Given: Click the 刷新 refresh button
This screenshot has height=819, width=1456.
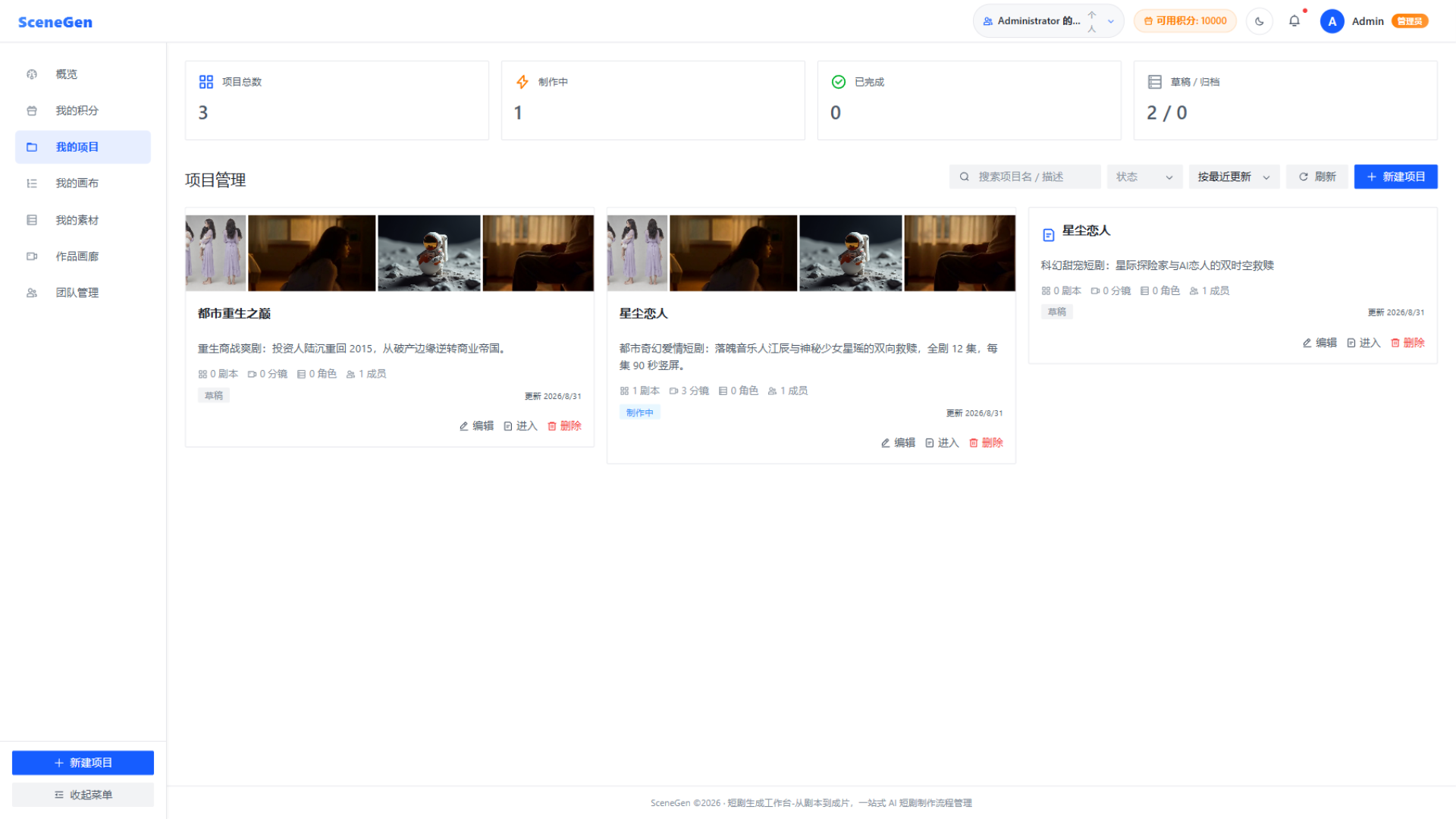Looking at the screenshot, I should [x=1317, y=177].
